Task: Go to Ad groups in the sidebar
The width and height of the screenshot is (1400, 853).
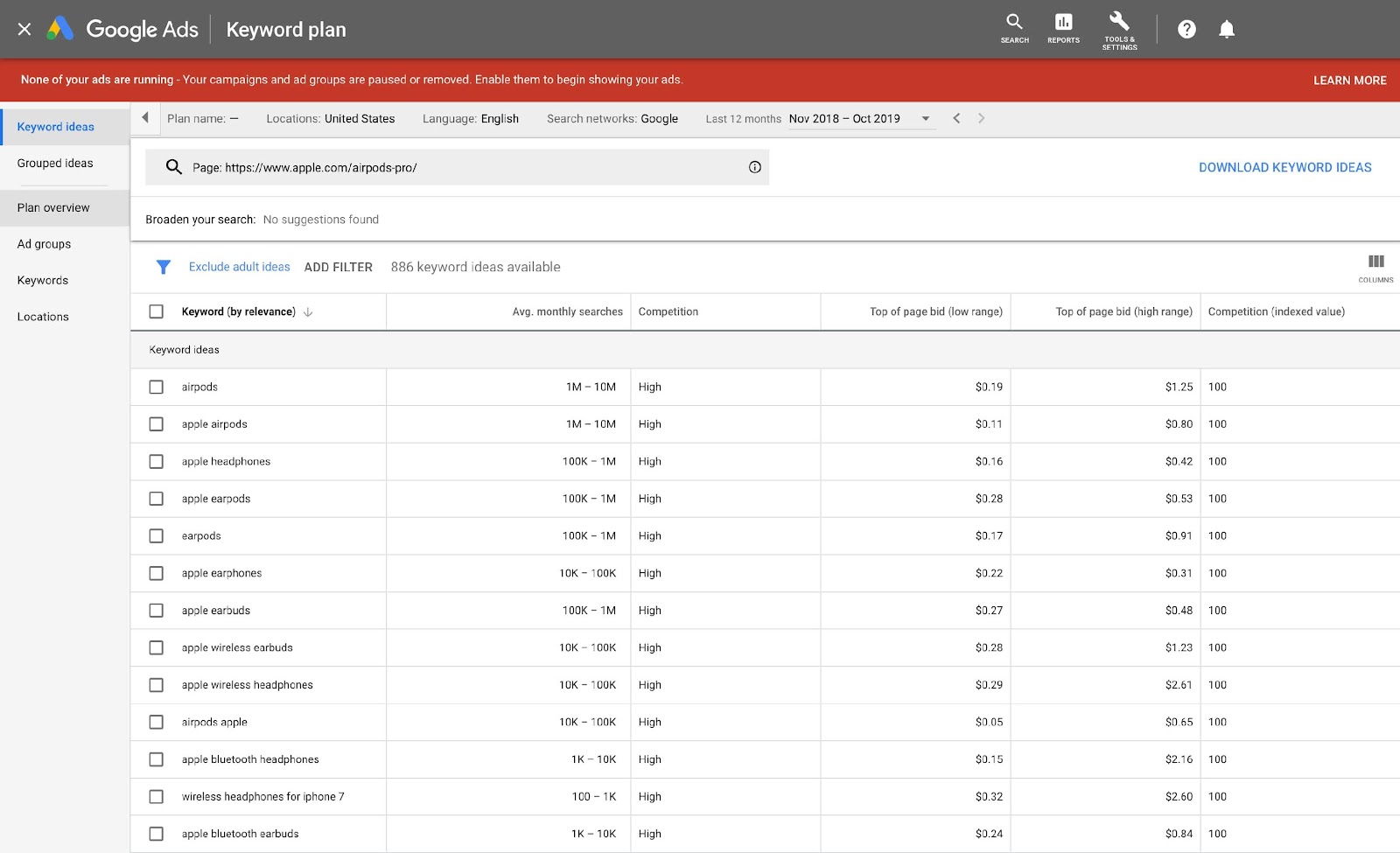Action: point(45,244)
